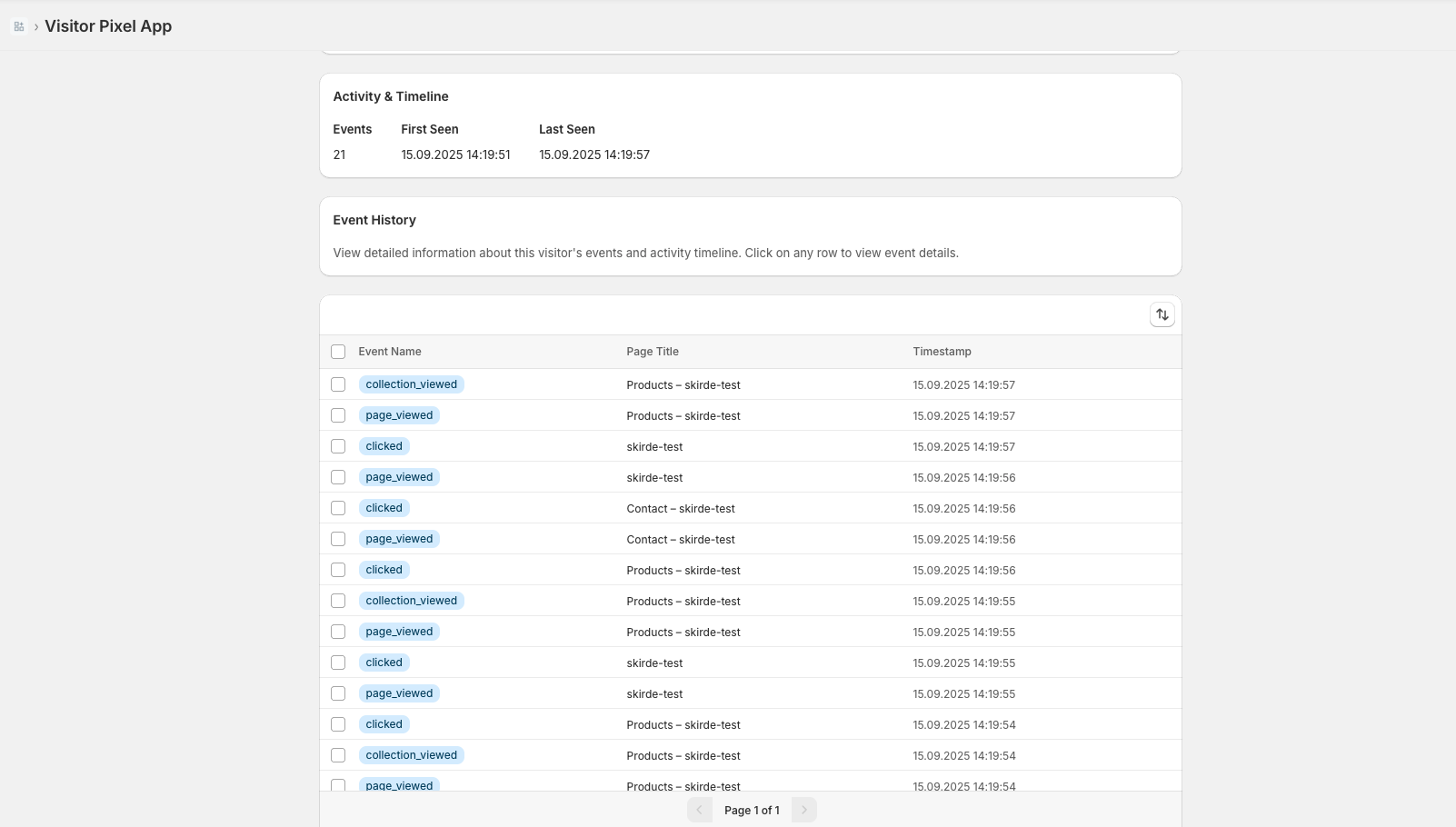Open details of the bottom page_viewed event

682,785
